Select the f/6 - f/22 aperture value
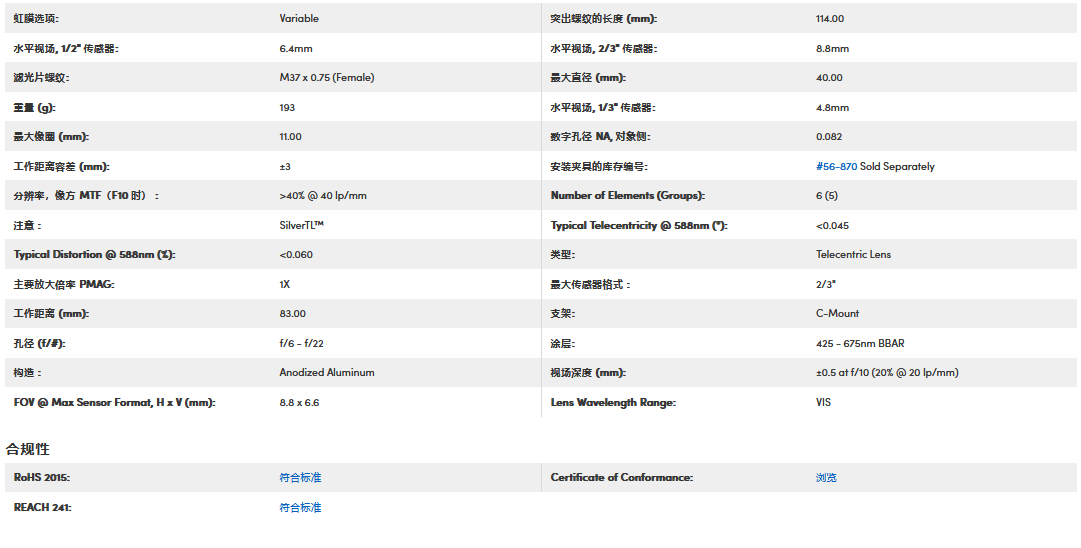 click(x=301, y=344)
